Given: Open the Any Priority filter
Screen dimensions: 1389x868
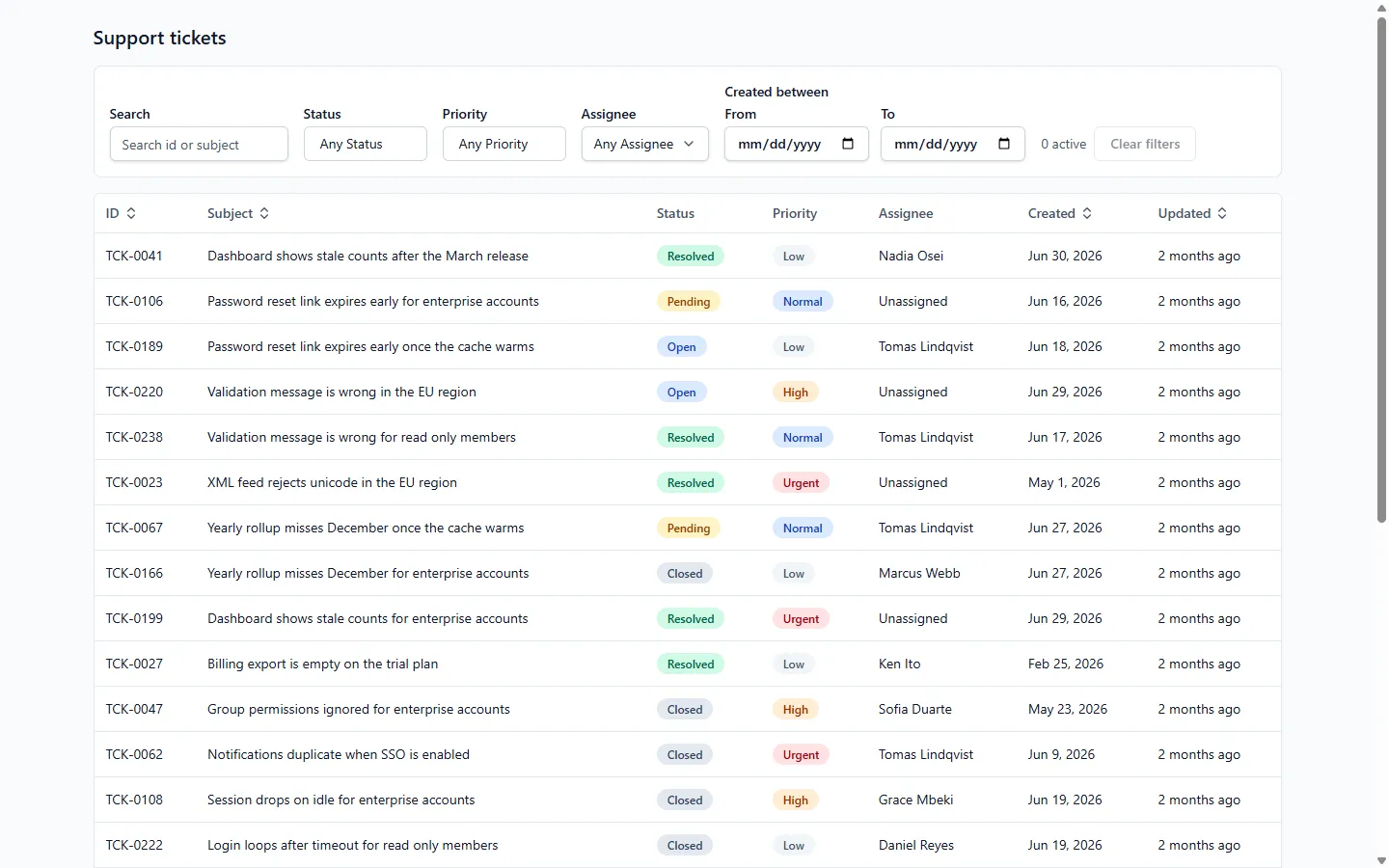Looking at the screenshot, I should [x=504, y=144].
